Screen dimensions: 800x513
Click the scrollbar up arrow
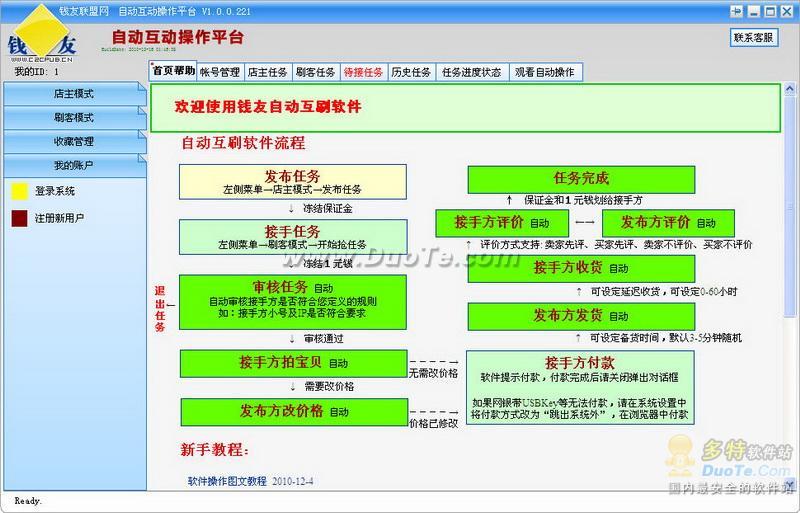click(789, 89)
